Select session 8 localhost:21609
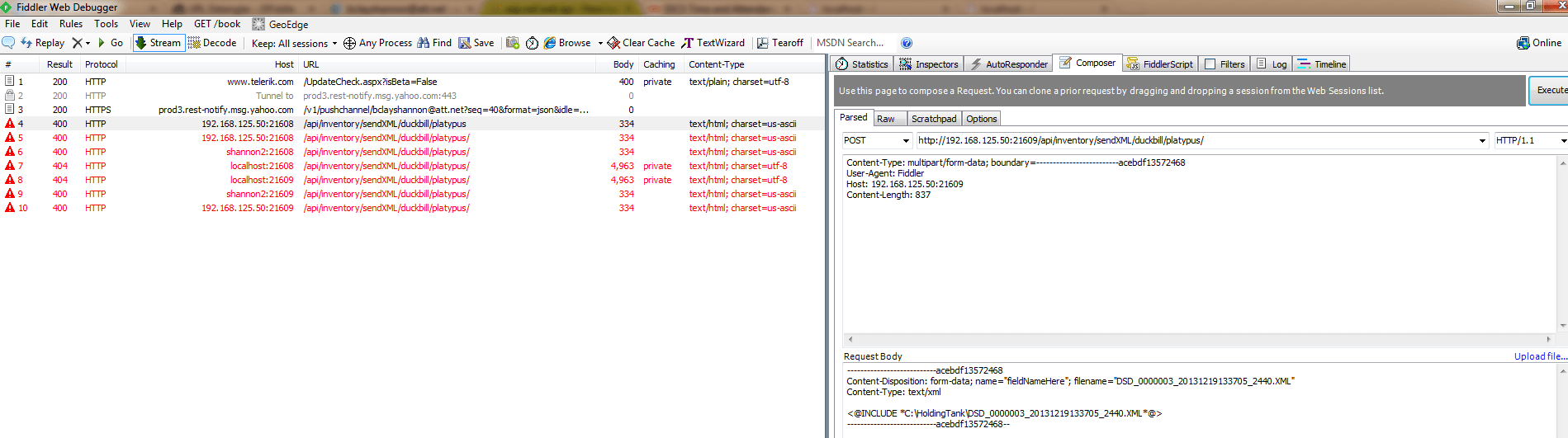The image size is (1568, 438). tap(412, 180)
